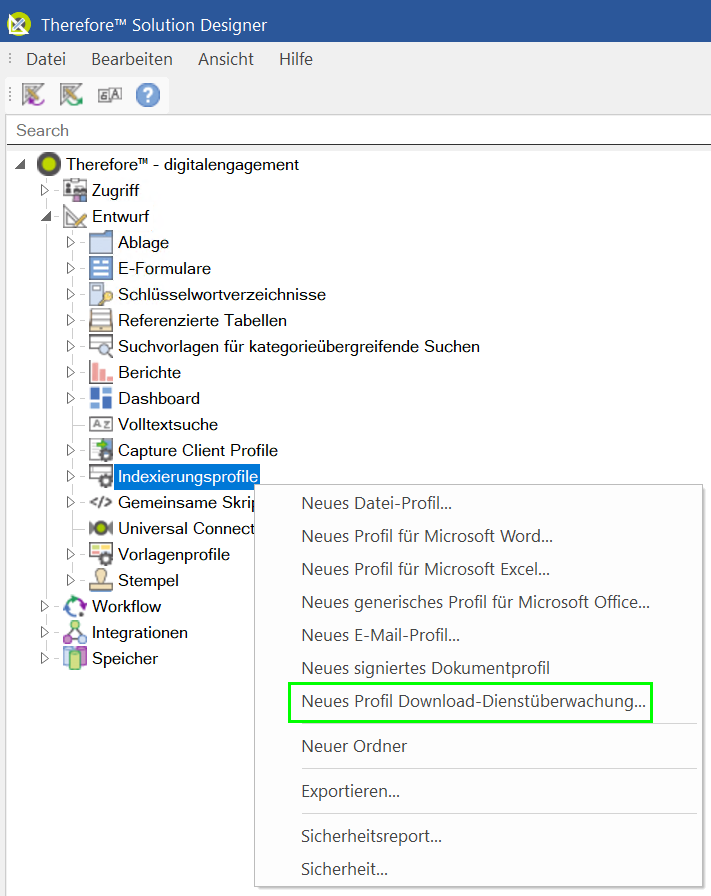Click the Dashboard tiles icon
The height and width of the screenshot is (896, 711).
[x=101, y=398]
